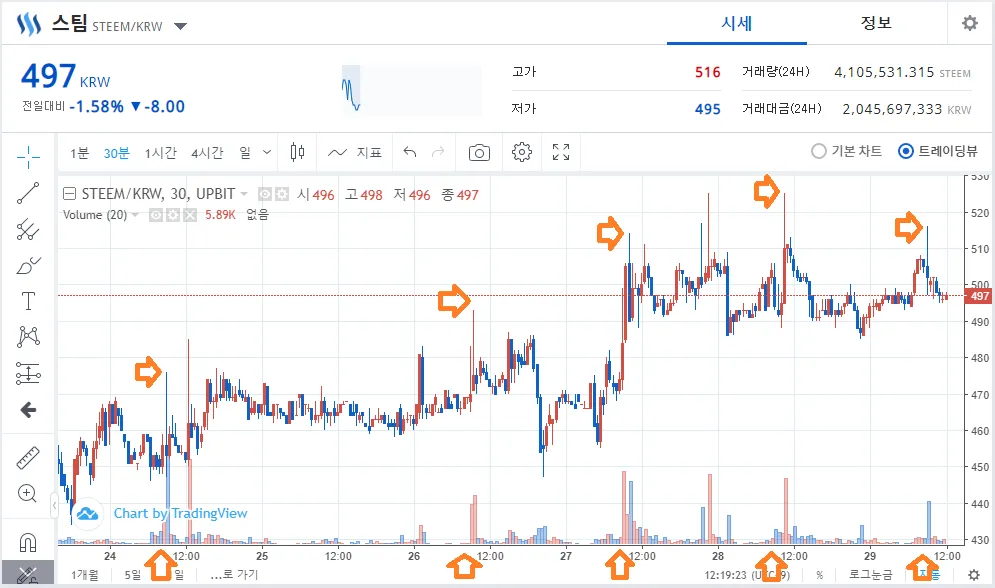Screen dimensions: 995x588
Task: Set chart interval to 1시간
Action: [160, 153]
